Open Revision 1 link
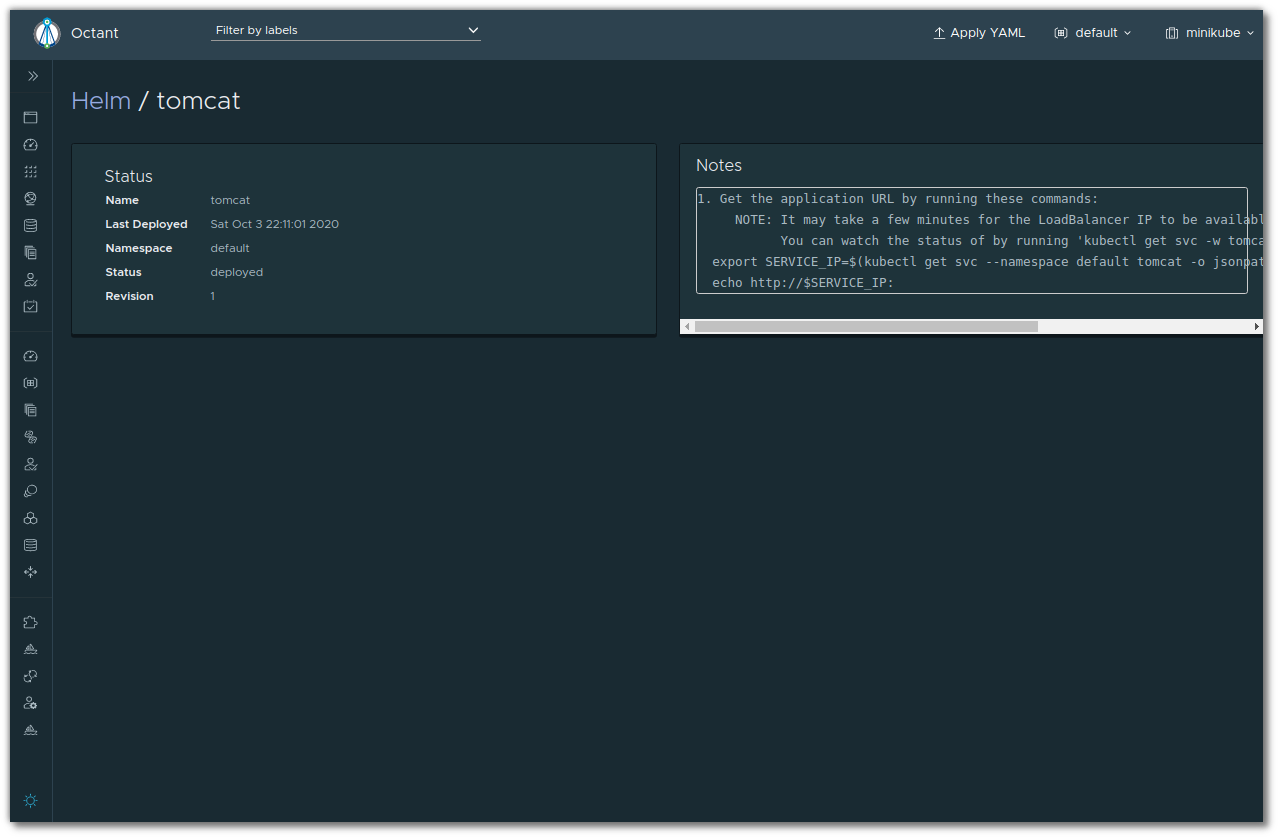The width and height of the screenshot is (1279, 838). tap(213, 296)
